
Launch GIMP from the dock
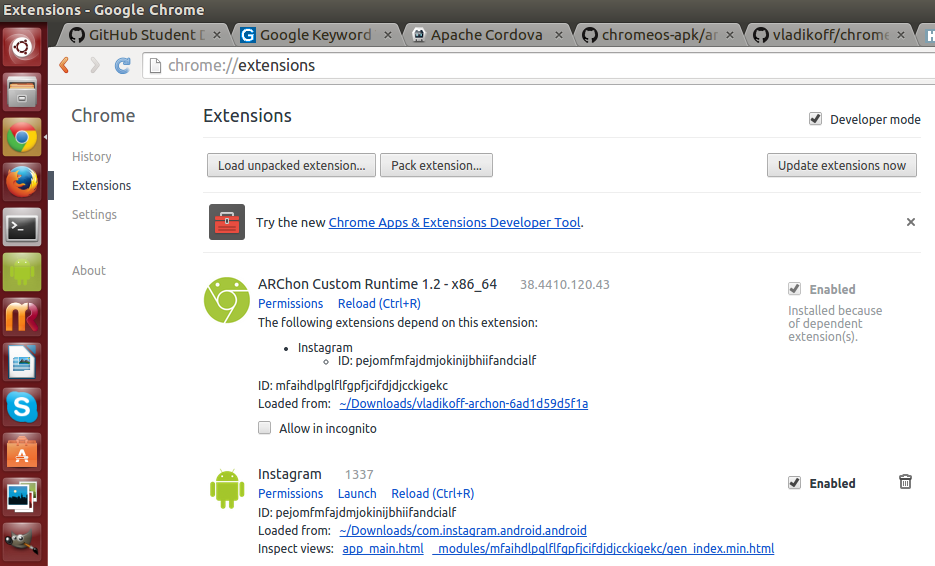pyautogui.click(x=22, y=542)
